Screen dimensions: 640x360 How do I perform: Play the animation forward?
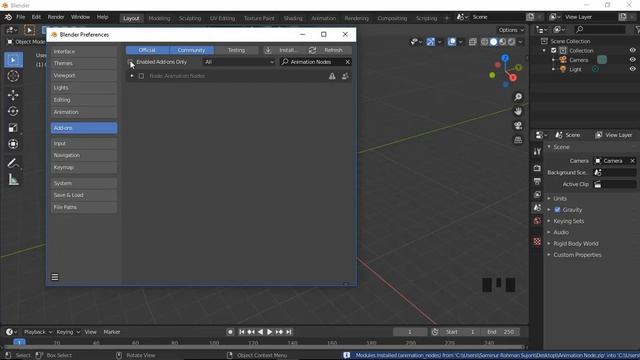coord(269,332)
